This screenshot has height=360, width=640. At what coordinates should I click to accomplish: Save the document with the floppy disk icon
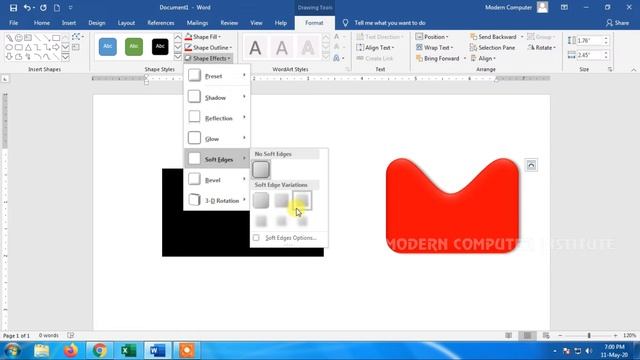pyautogui.click(x=13, y=7)
